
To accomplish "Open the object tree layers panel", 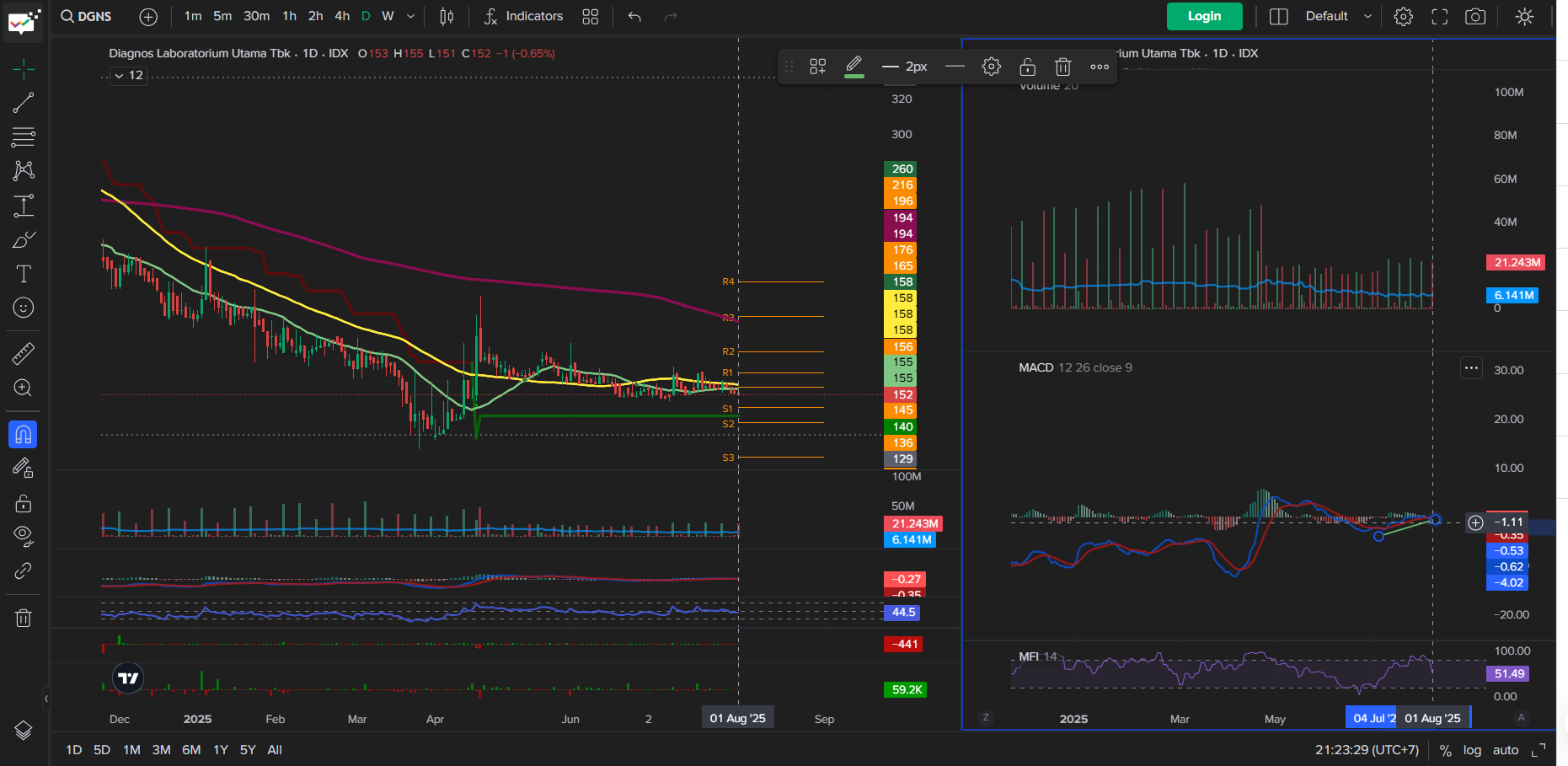I will click(24, 731).
